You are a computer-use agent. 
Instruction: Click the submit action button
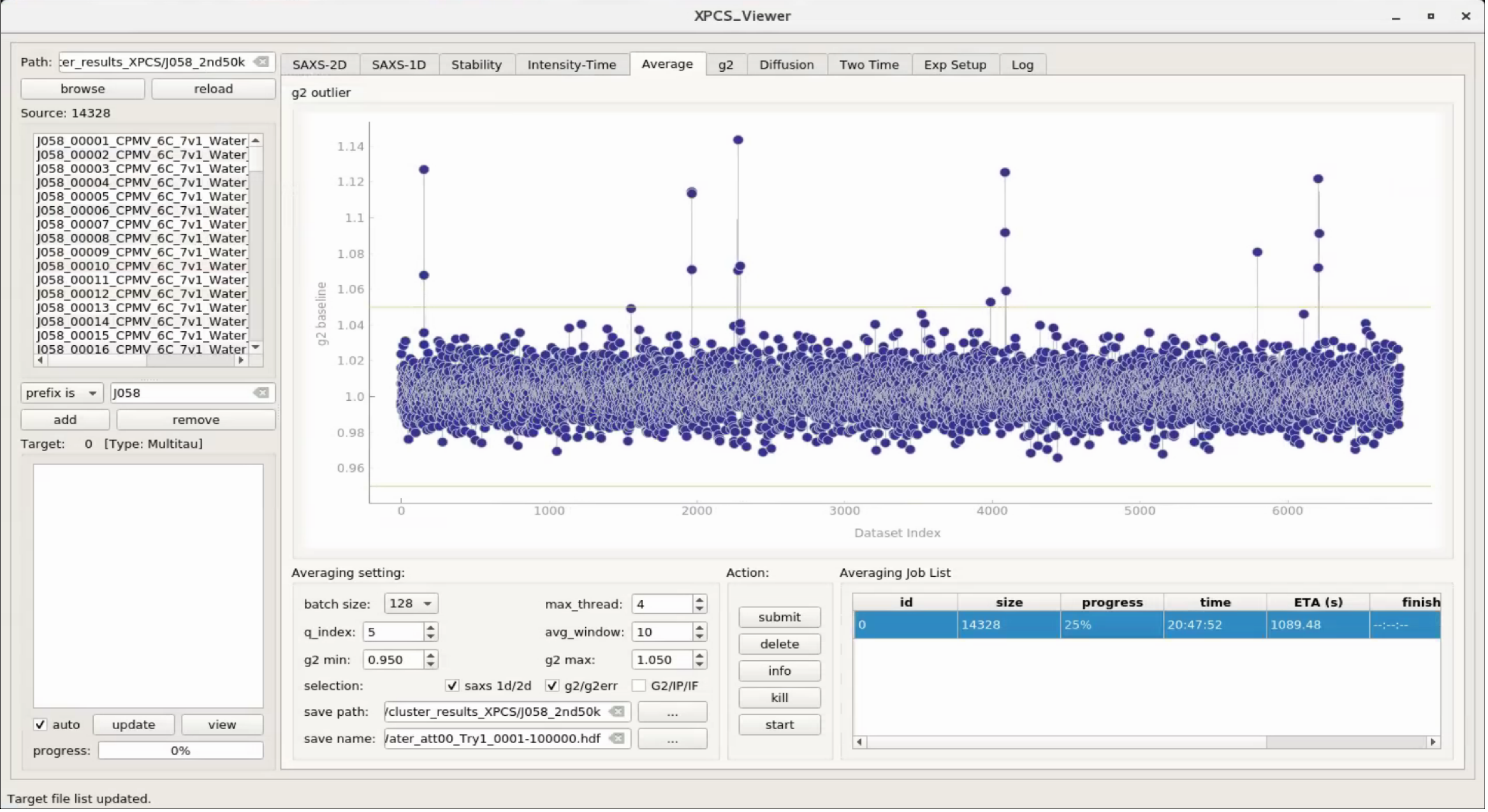tap(780, 618)
